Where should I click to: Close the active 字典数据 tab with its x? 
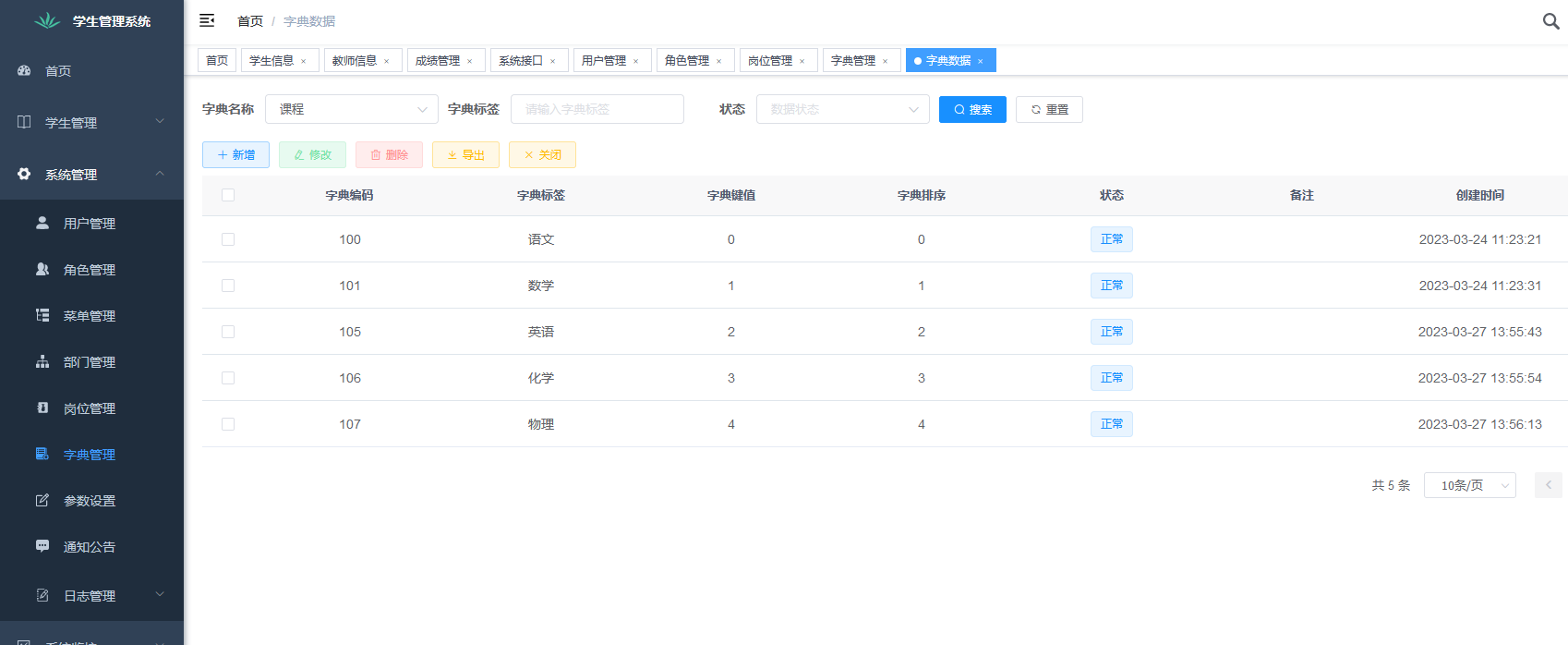[980, 61]
